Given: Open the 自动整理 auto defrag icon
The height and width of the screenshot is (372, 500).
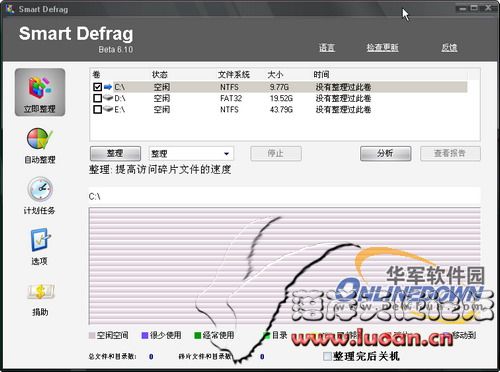Looking at the screenshot, I should pos(40,139).
